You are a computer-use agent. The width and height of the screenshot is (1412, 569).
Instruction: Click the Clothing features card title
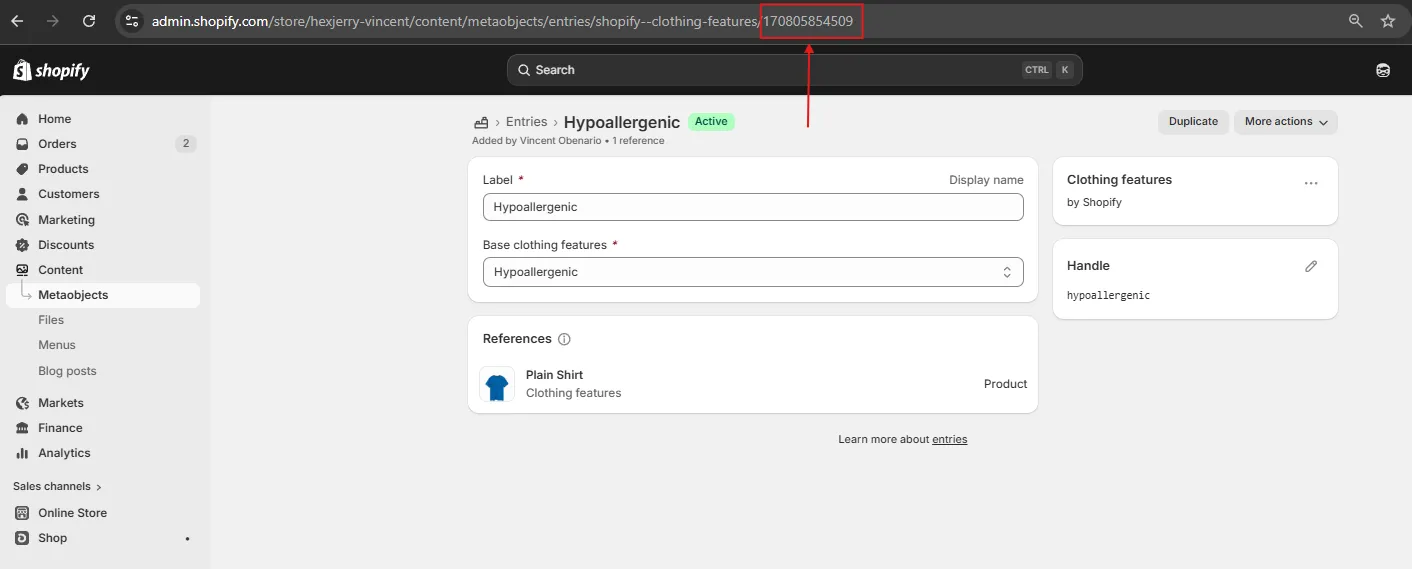pos(1119,180)
